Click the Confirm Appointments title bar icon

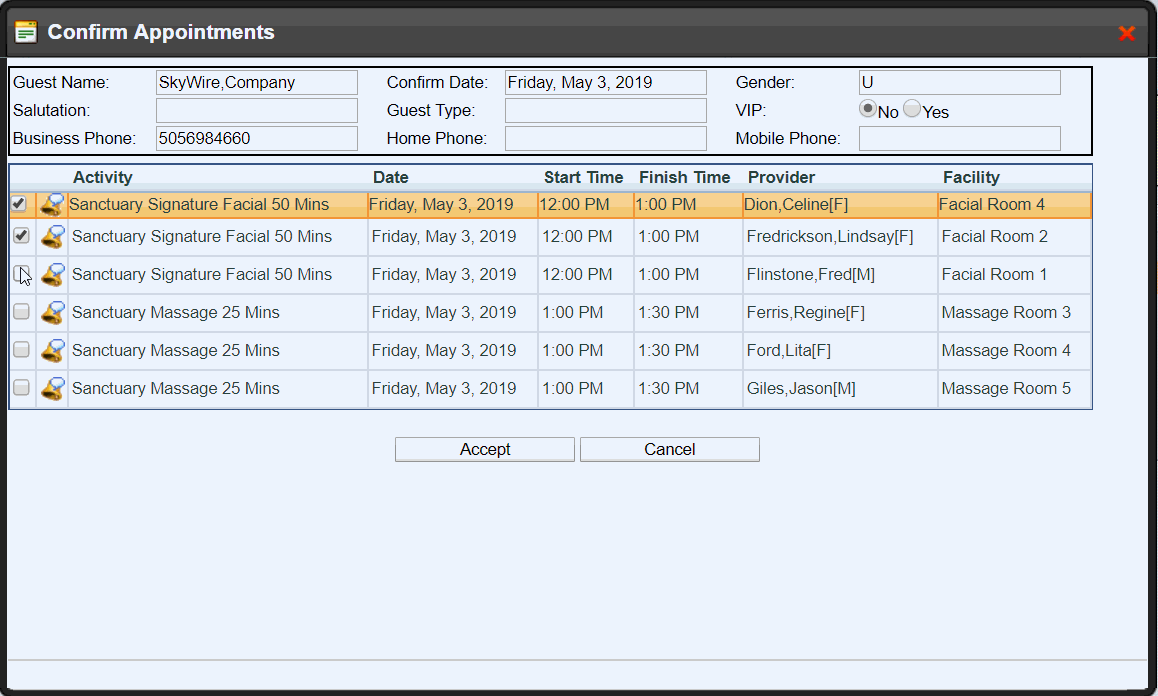click(x=26, y=32)
